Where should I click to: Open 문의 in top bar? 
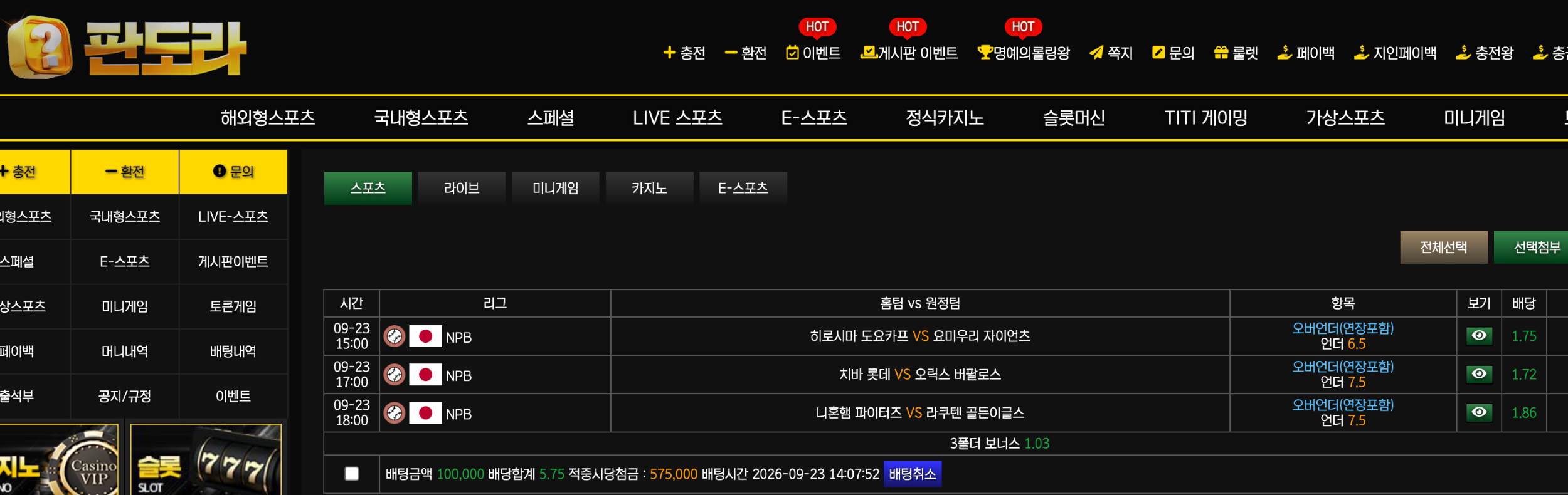click(1173, 53)
